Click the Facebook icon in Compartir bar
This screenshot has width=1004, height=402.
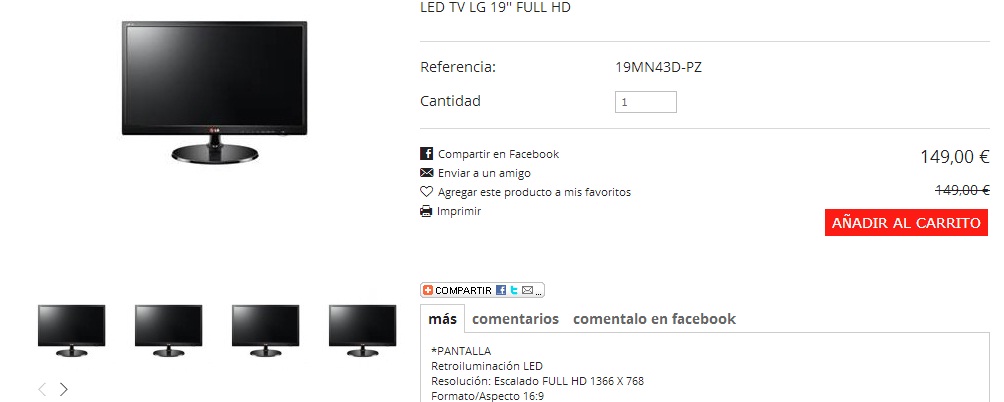click(x=501, y=290)
